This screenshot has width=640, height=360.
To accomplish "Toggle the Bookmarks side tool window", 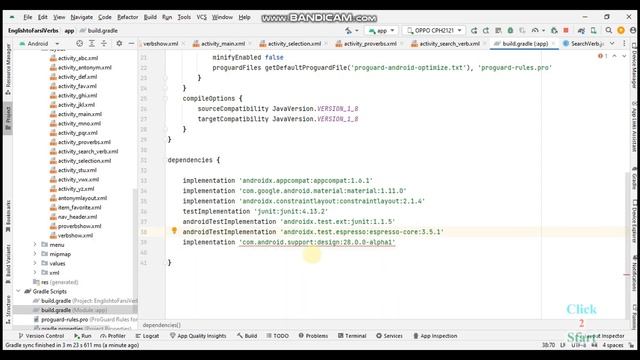I will coord(8,216).
